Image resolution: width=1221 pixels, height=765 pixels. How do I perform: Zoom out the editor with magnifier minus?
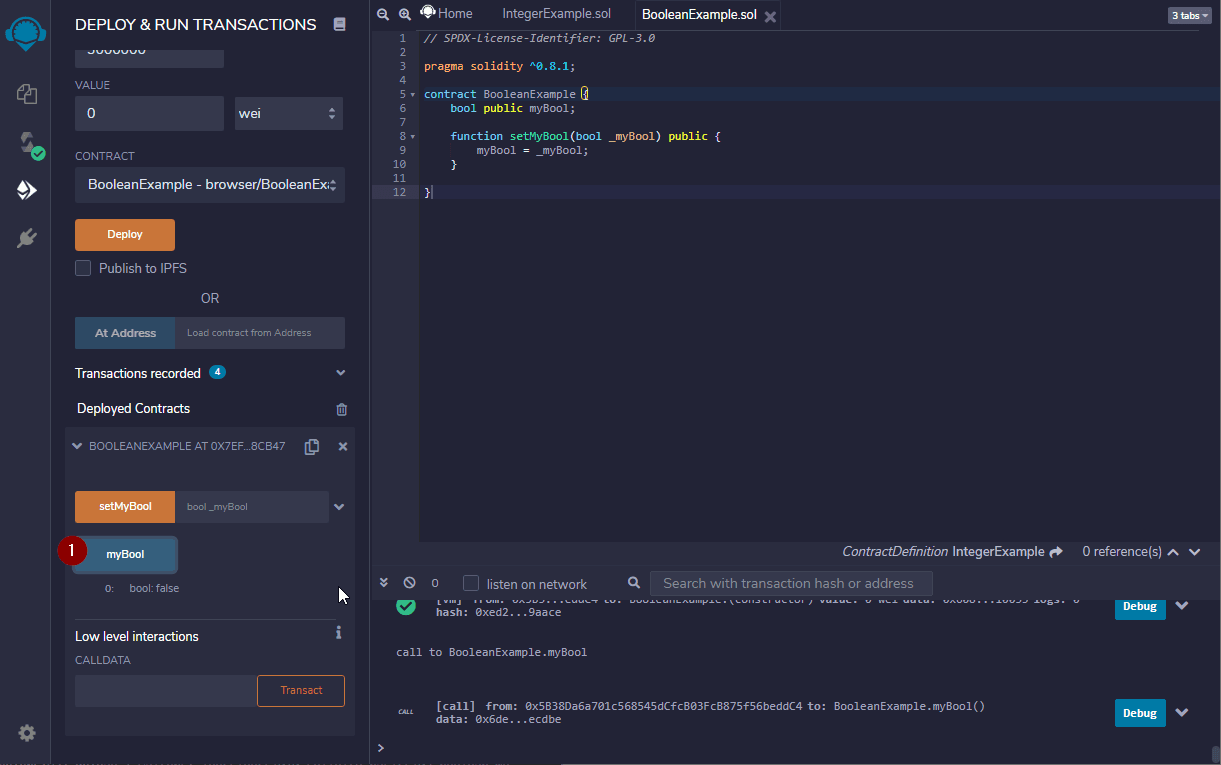[x=383, y=14]
